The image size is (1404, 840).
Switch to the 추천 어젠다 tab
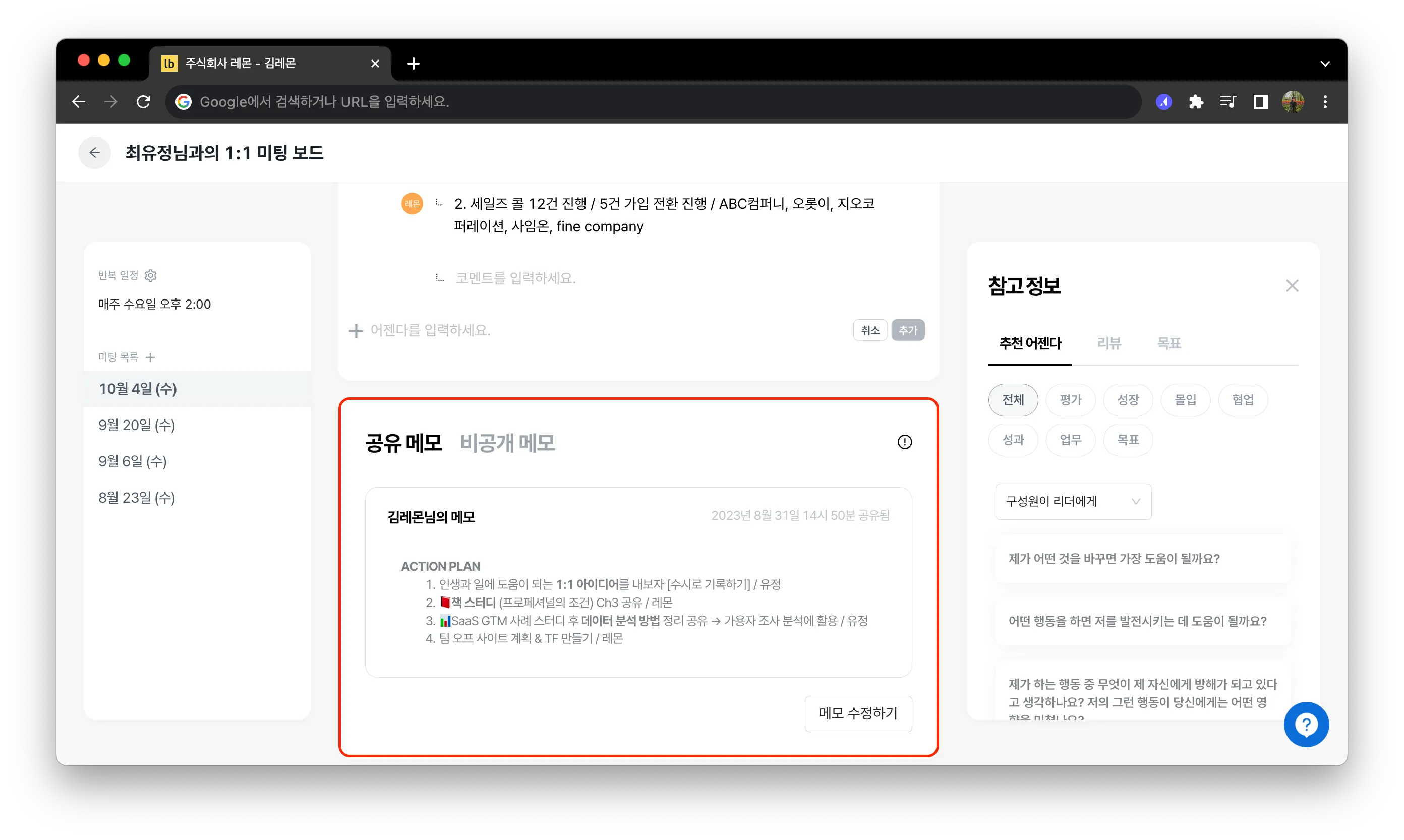(x=1030, y=343)
